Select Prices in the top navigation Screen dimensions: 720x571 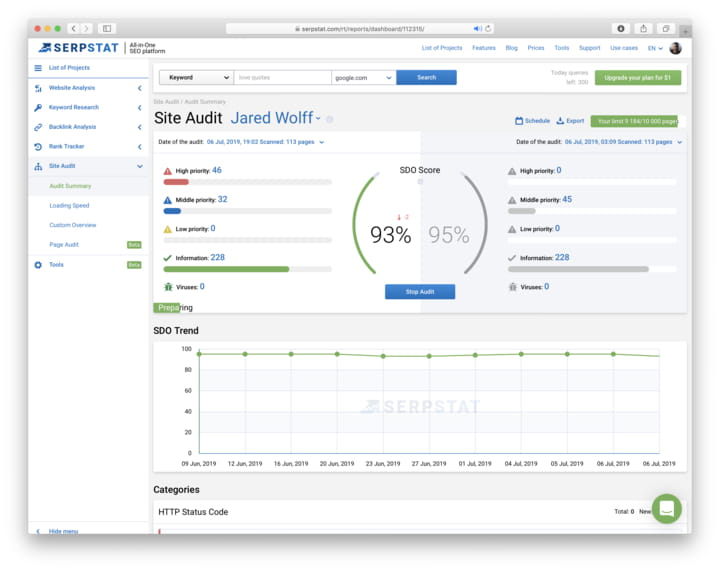tap(536, 48)
